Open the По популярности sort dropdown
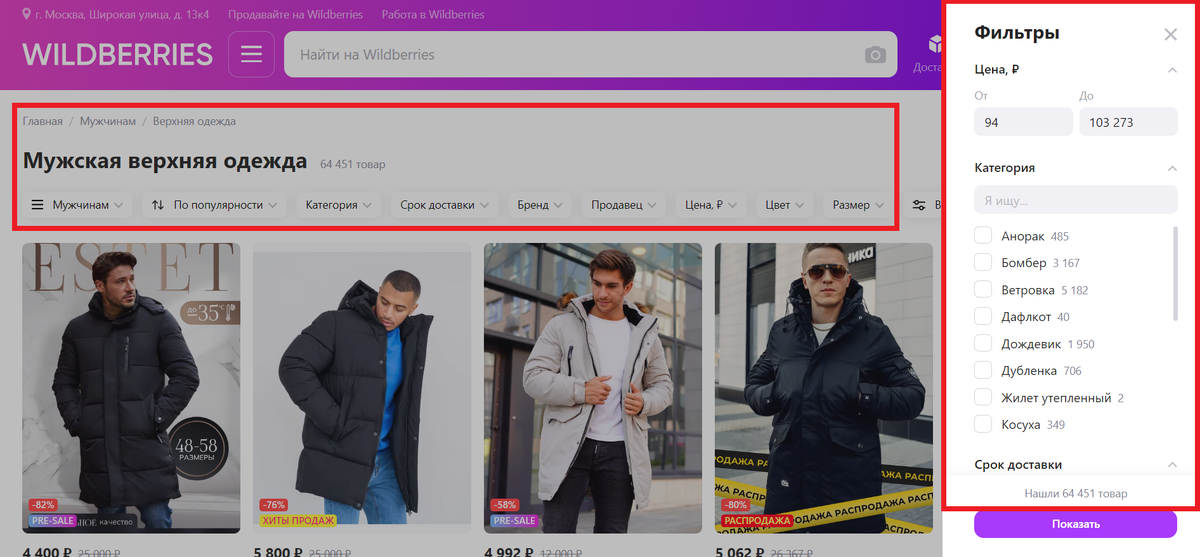The image size is (1200, 557). [x=214, y=205]
